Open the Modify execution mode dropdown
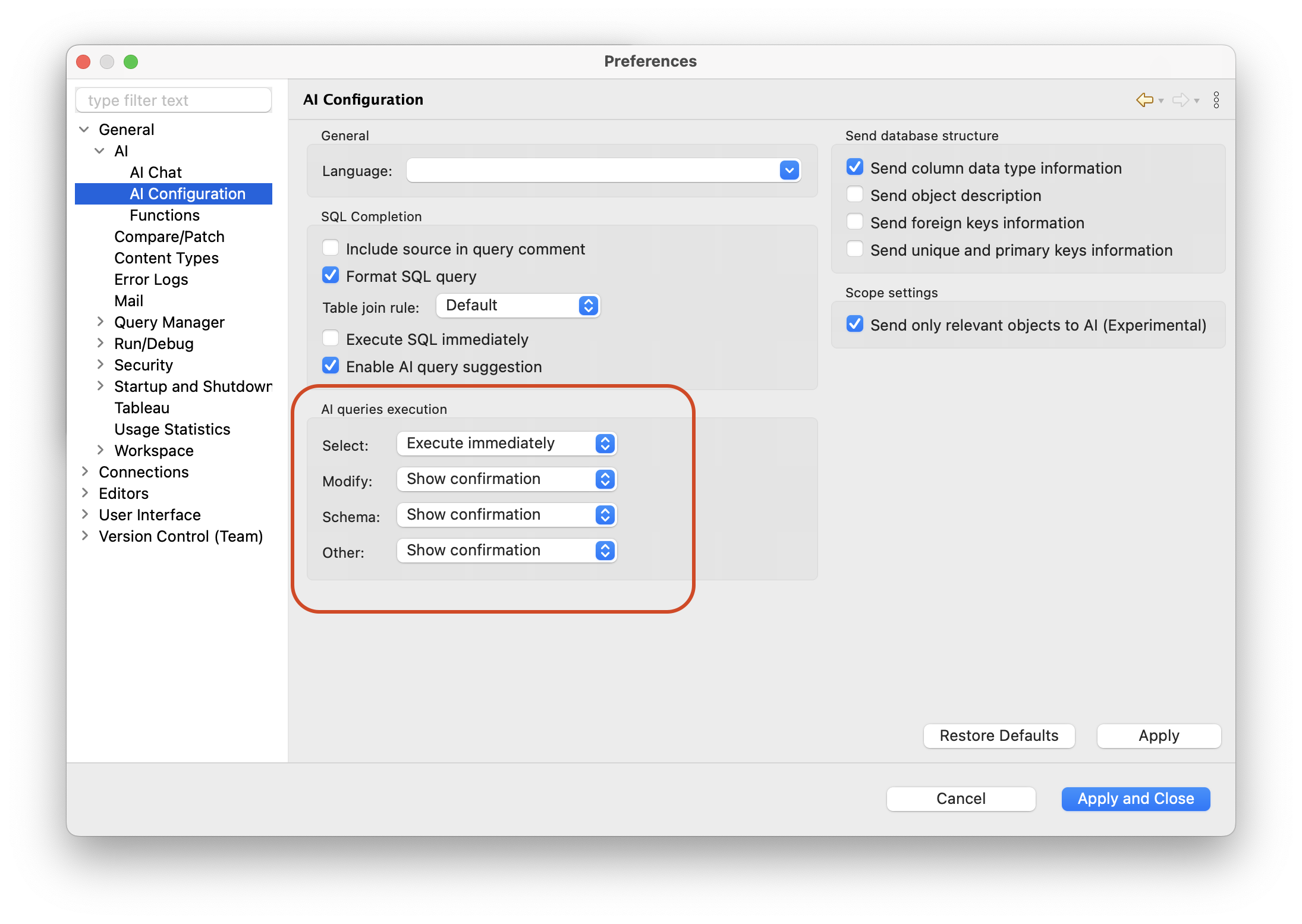 coord(507,479)
